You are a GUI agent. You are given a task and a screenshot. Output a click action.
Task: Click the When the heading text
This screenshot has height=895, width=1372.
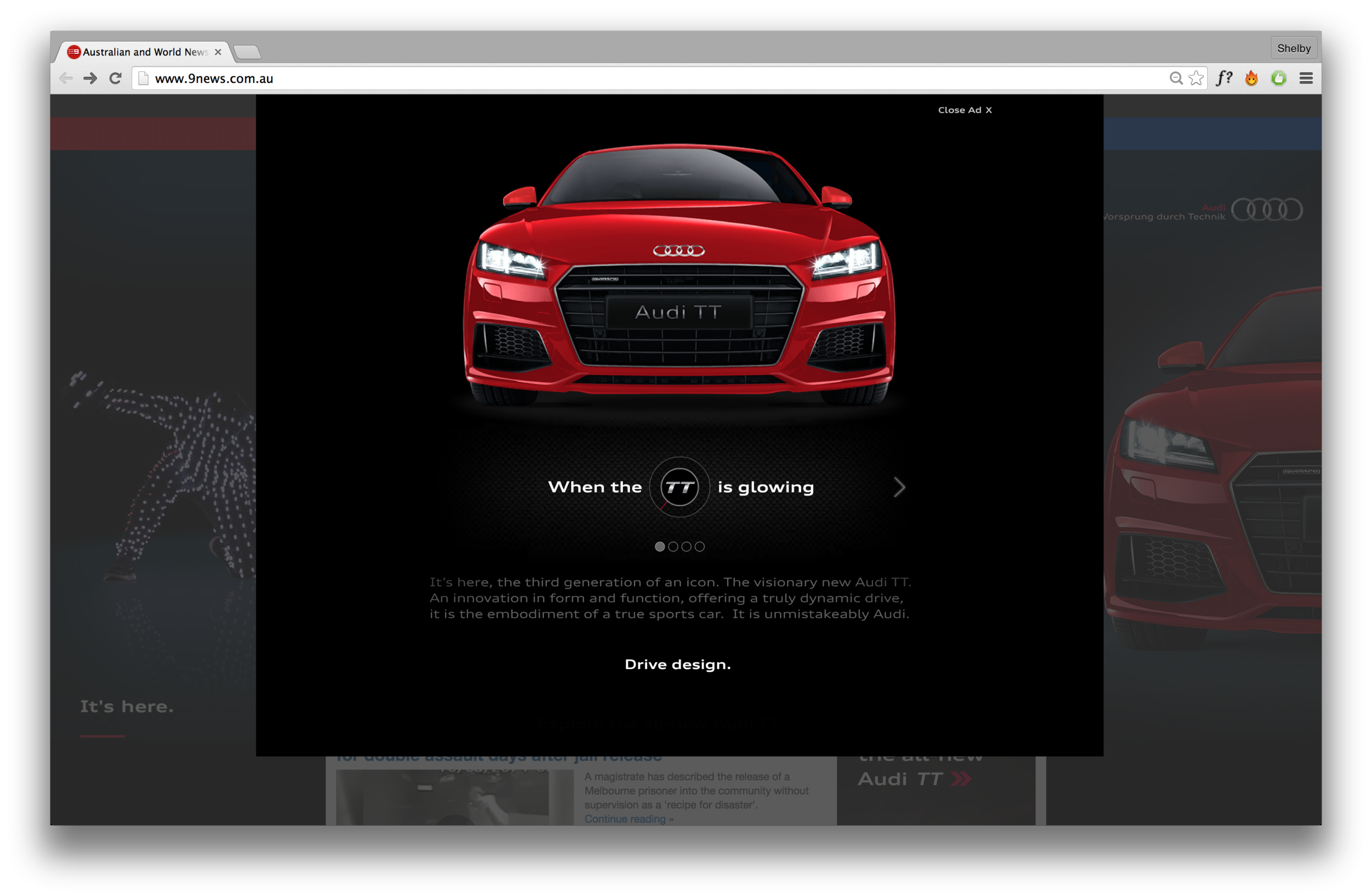tap(595, 487)
